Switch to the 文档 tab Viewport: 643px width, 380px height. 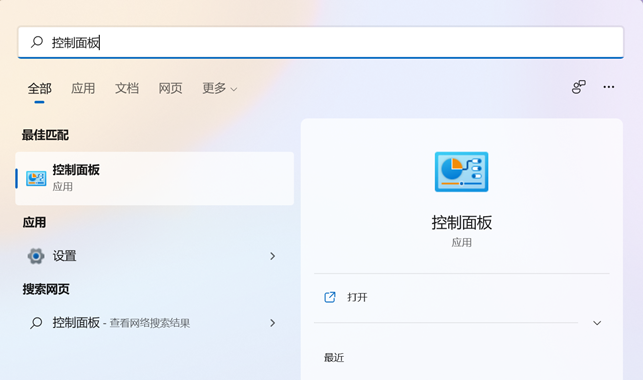127,88
